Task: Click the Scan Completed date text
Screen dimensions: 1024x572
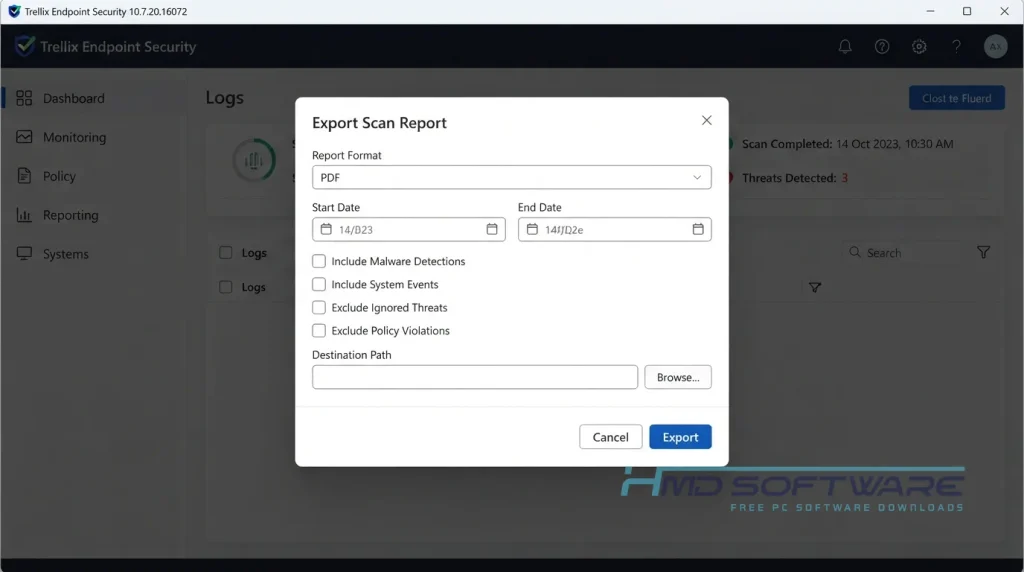Action: click(x=848, y=144)
